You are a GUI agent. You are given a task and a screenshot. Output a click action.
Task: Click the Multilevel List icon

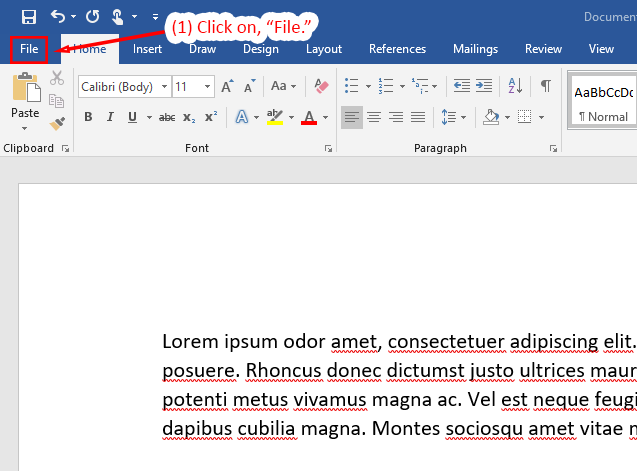(420, 86)
